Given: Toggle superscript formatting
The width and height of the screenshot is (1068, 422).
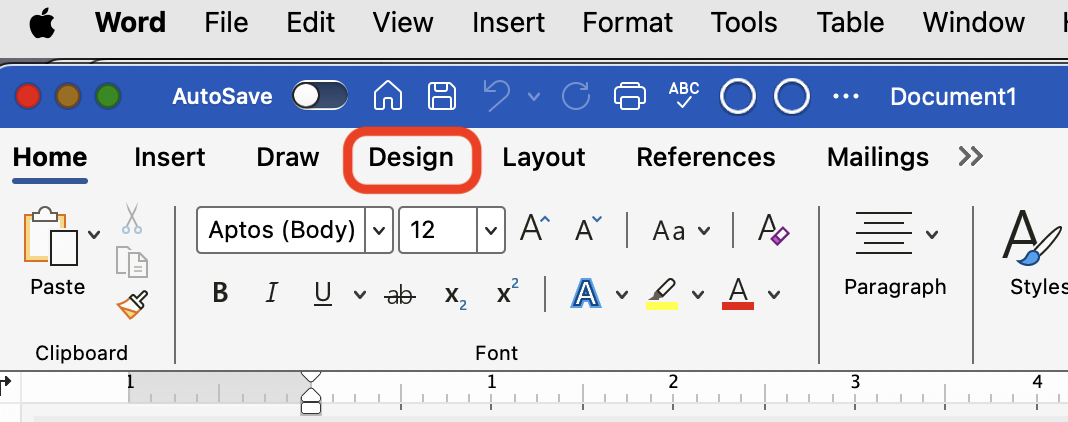Looking at the screenshot, I should pyautogui.click(x=507, y=292).
